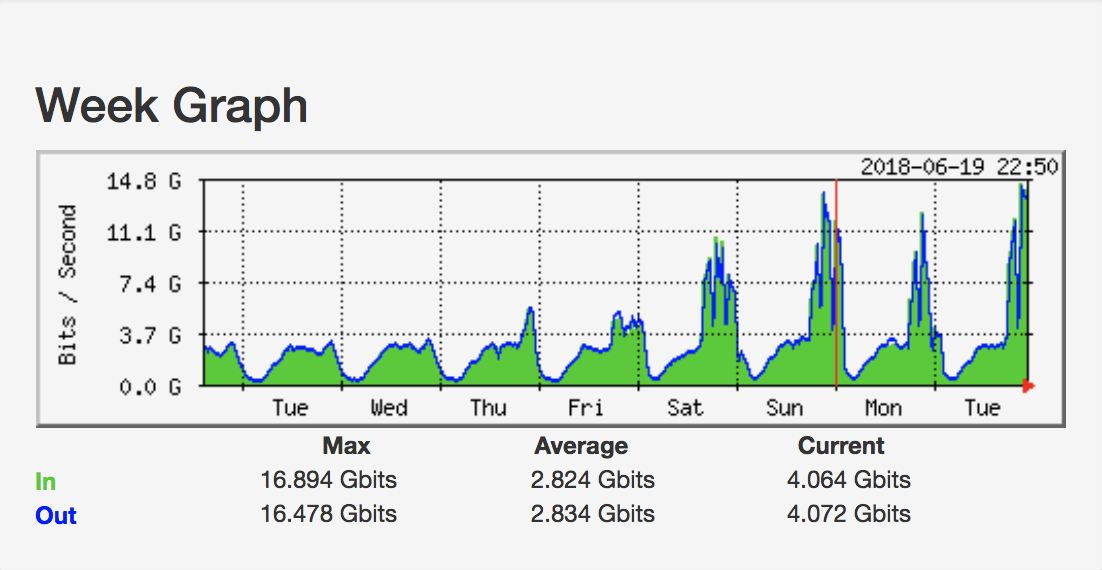Click the green "In" legend label
This screenshot has width=1102, height=570.
click(46, 482)
